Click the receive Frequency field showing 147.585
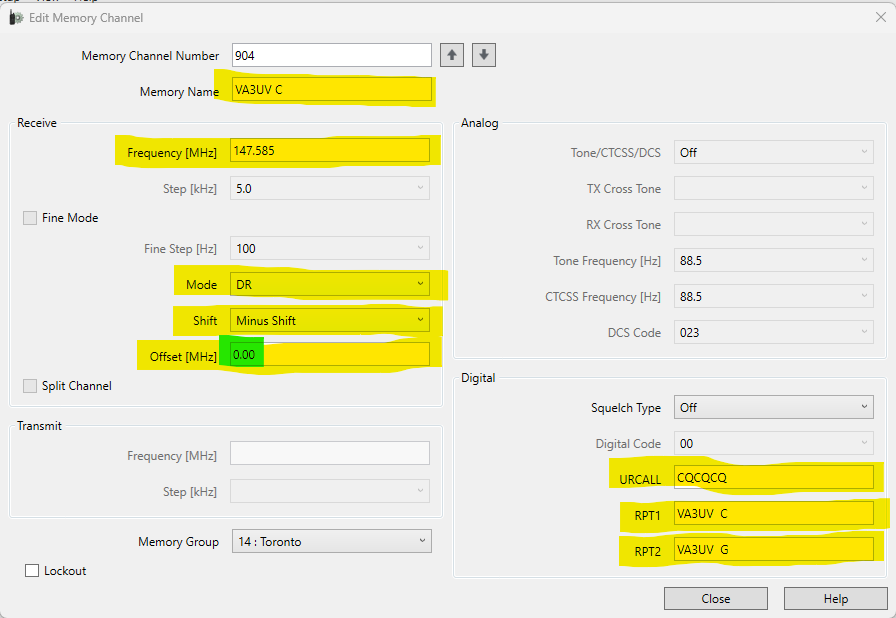This screenshot has height=618, width=896. click(x=330, y=151)
